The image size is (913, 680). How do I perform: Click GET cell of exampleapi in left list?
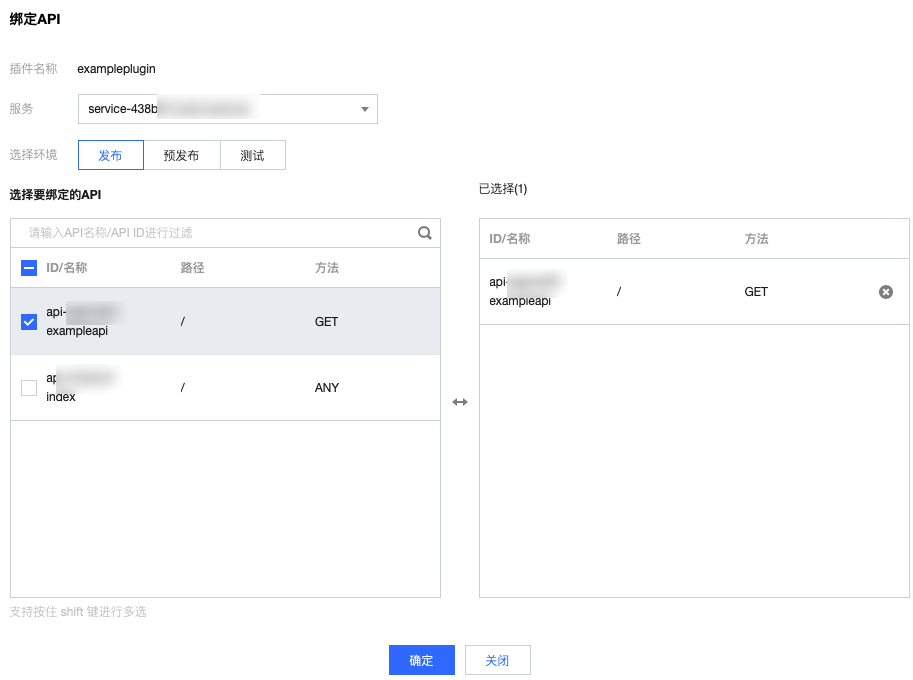pyautogui.click(x=327, y=322)
